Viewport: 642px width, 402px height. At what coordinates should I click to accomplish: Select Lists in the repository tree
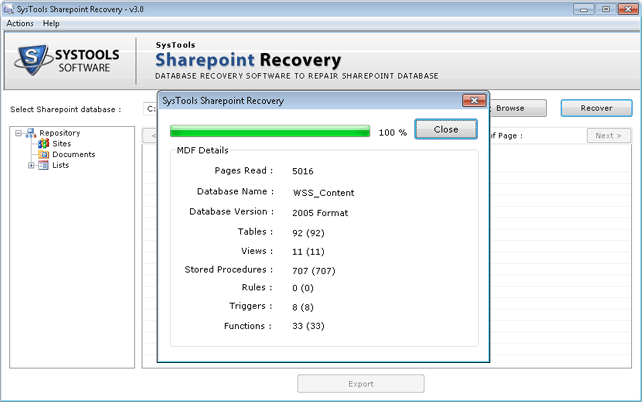pyautogui.click(x=61, y=165)
